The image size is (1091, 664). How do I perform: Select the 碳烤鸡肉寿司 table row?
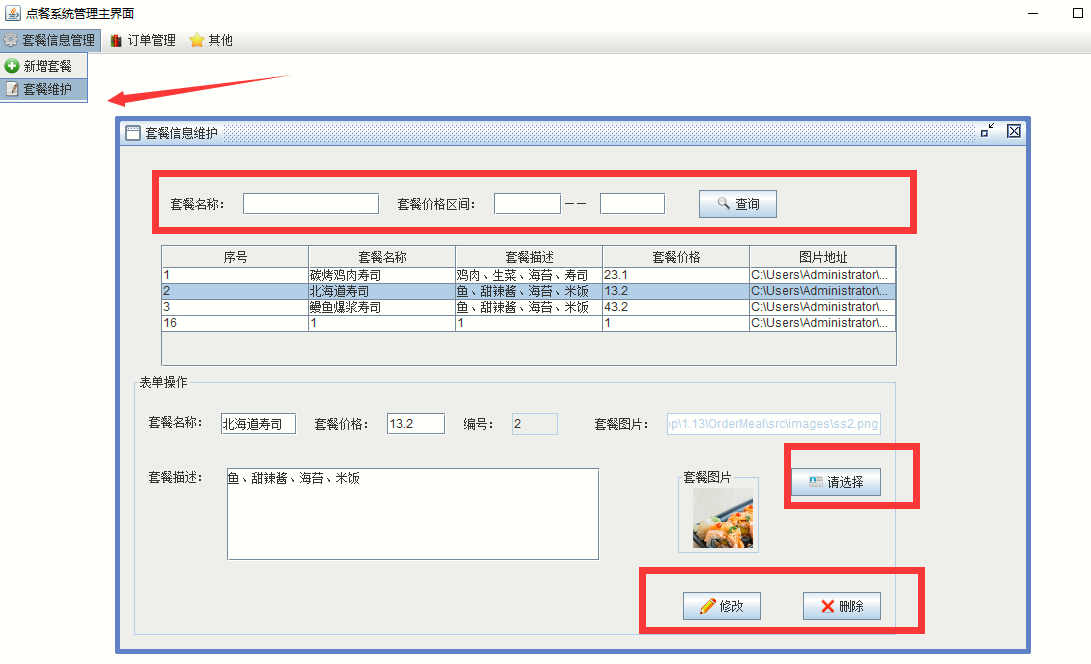(x=529, y=275)
